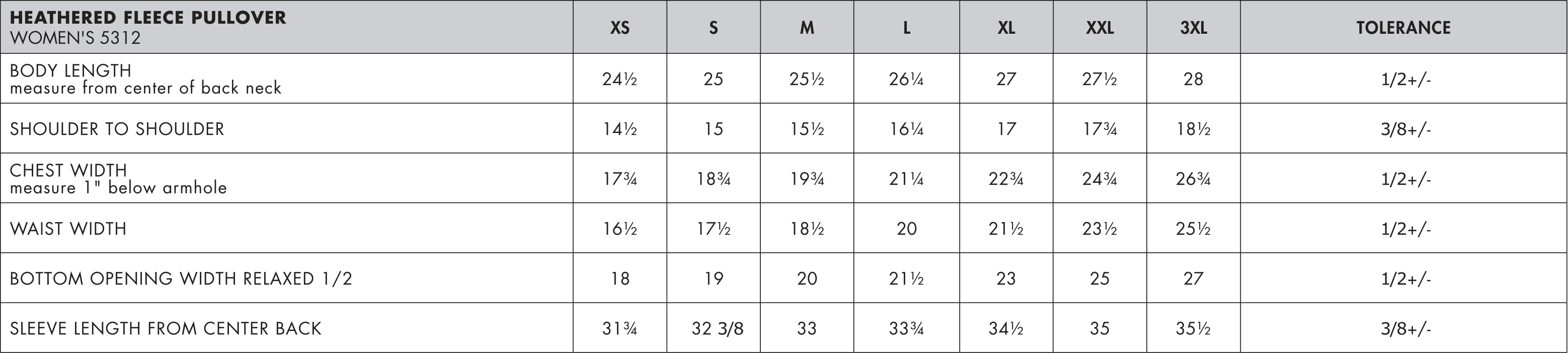
Task: Select the TOLERANCE column header
Action: 1403,27
